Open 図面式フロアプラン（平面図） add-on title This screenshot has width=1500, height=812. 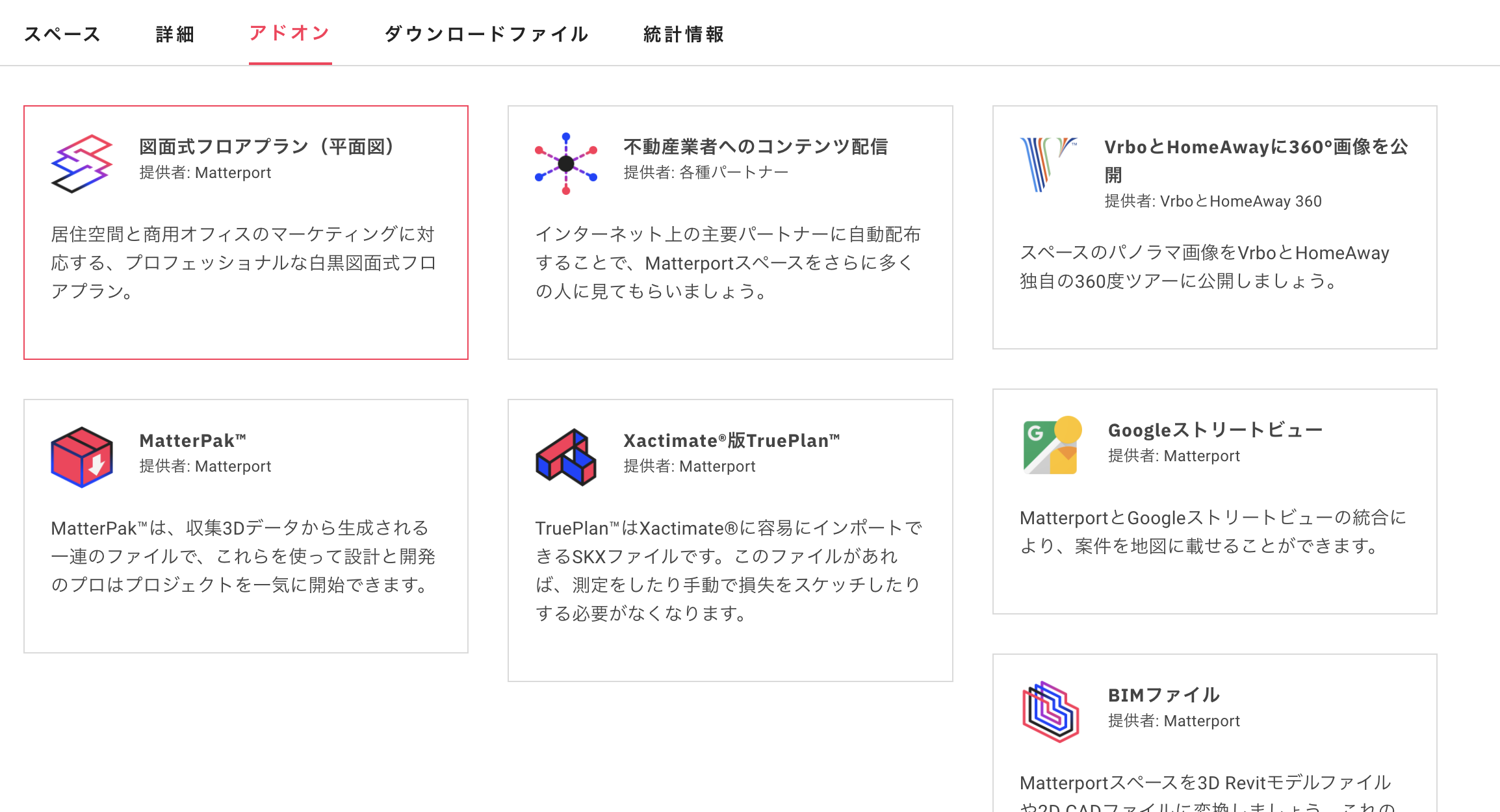tap(267, 147)
